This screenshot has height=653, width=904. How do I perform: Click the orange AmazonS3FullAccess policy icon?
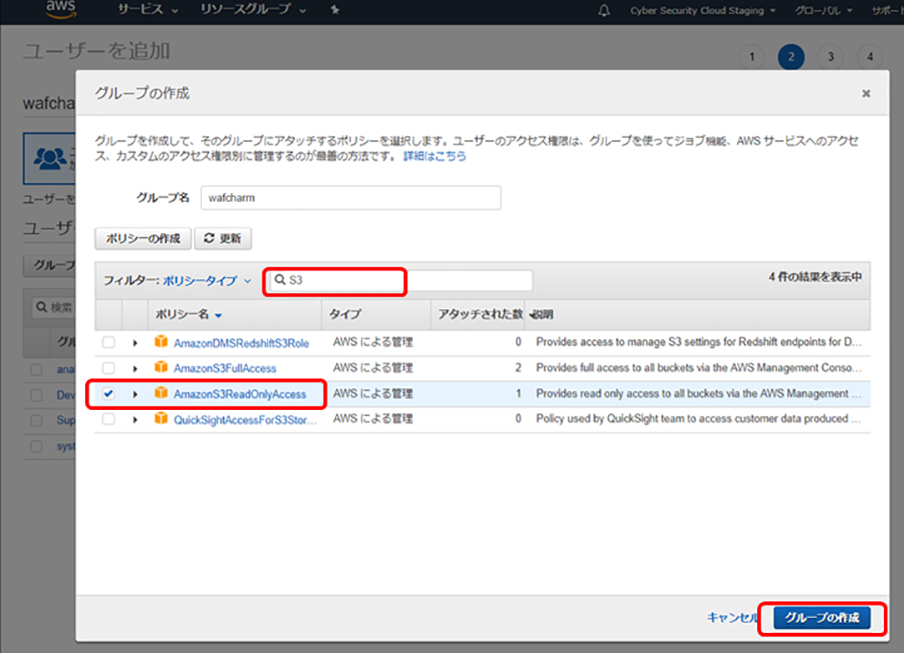pyautogui.click(x=161, y=368)
